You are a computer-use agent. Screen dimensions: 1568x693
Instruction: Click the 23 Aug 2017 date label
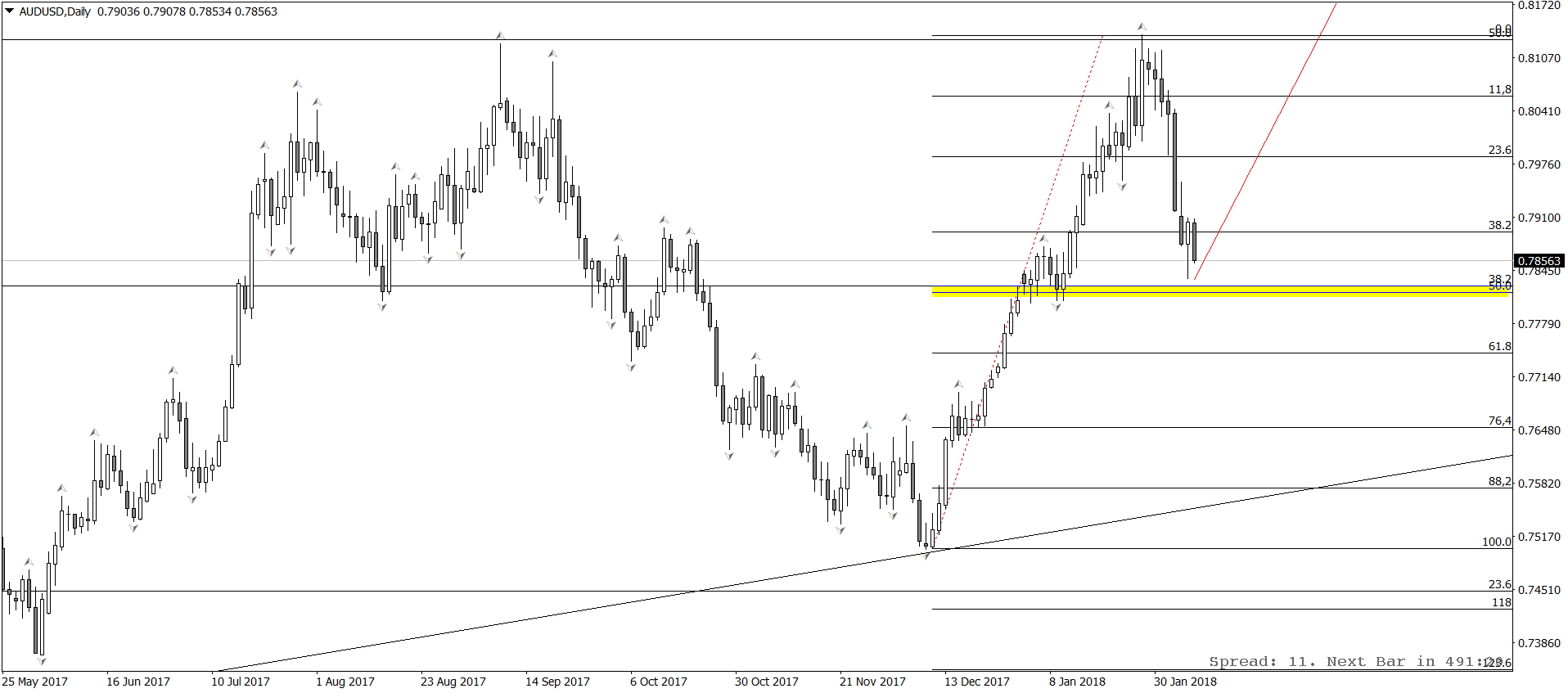click(x=453, y=682)
